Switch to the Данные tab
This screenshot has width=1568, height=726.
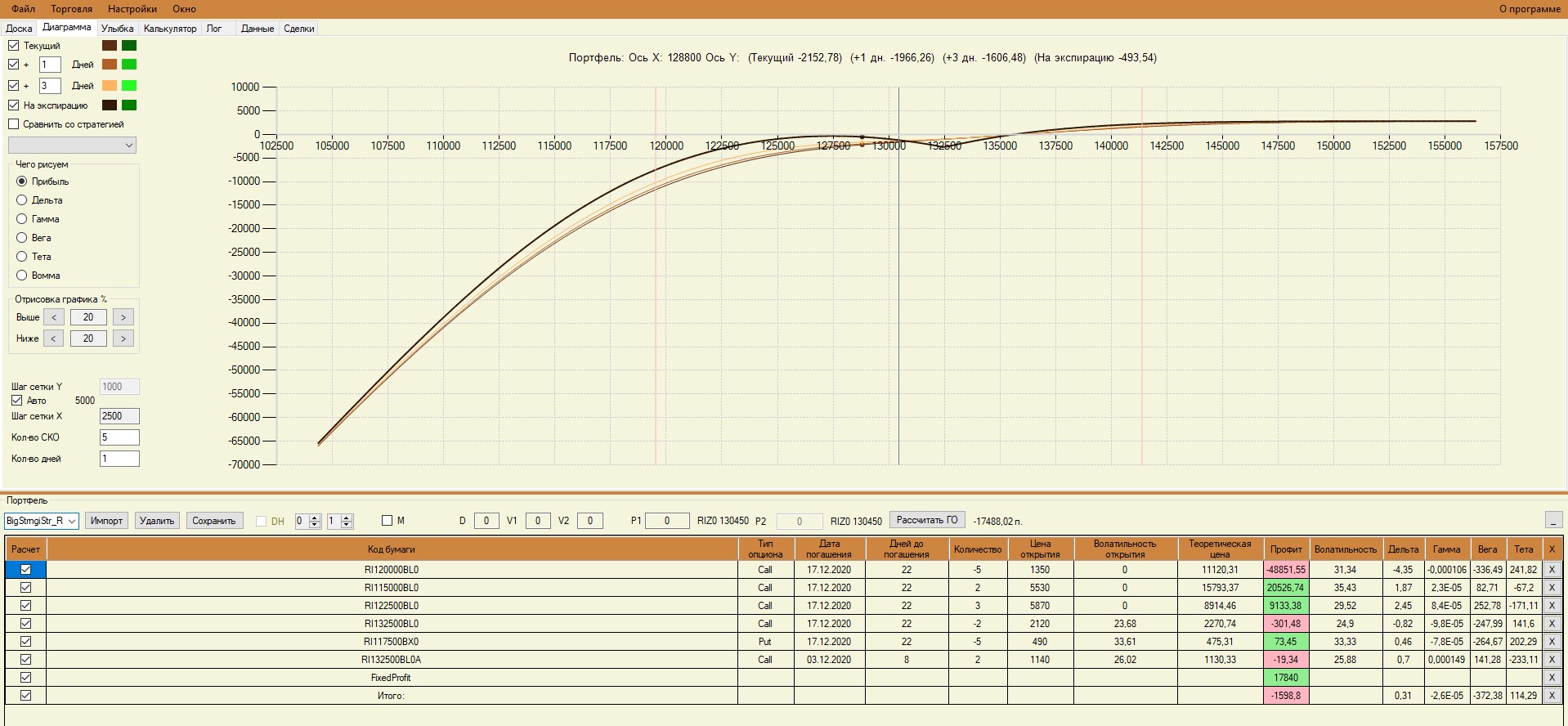click(258, 29)
